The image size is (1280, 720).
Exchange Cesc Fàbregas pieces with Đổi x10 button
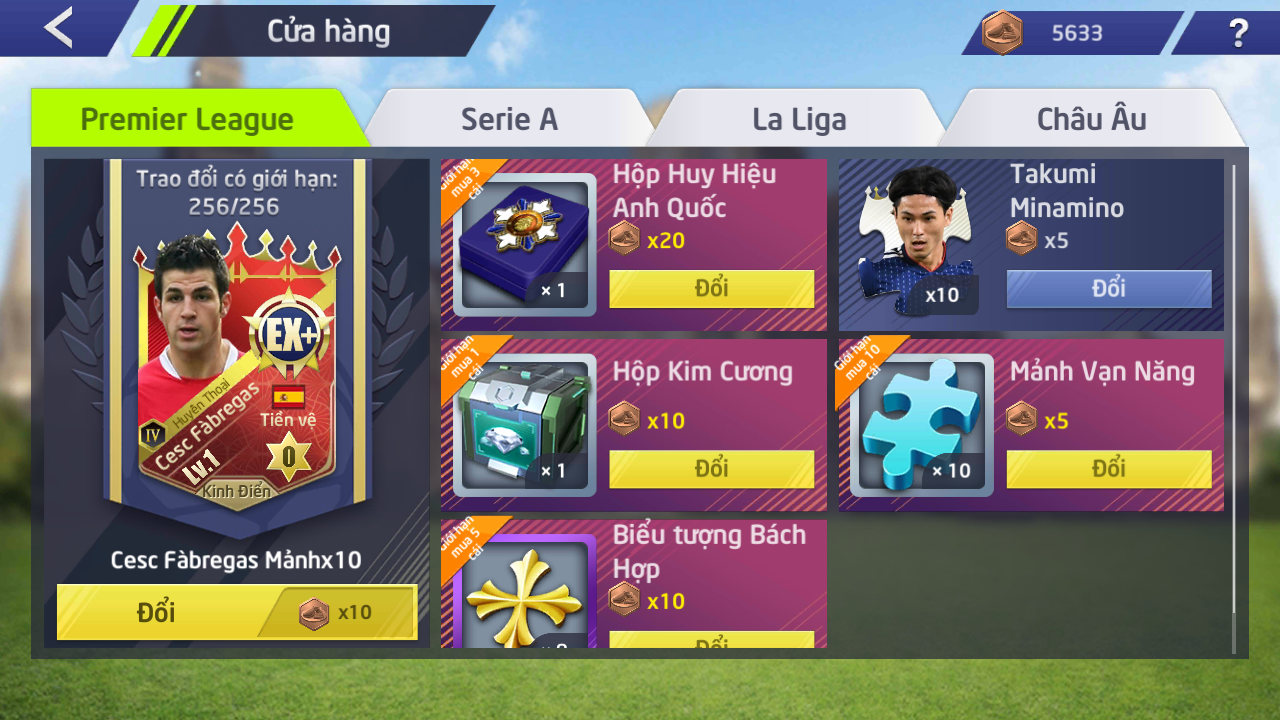click(237, 612)
